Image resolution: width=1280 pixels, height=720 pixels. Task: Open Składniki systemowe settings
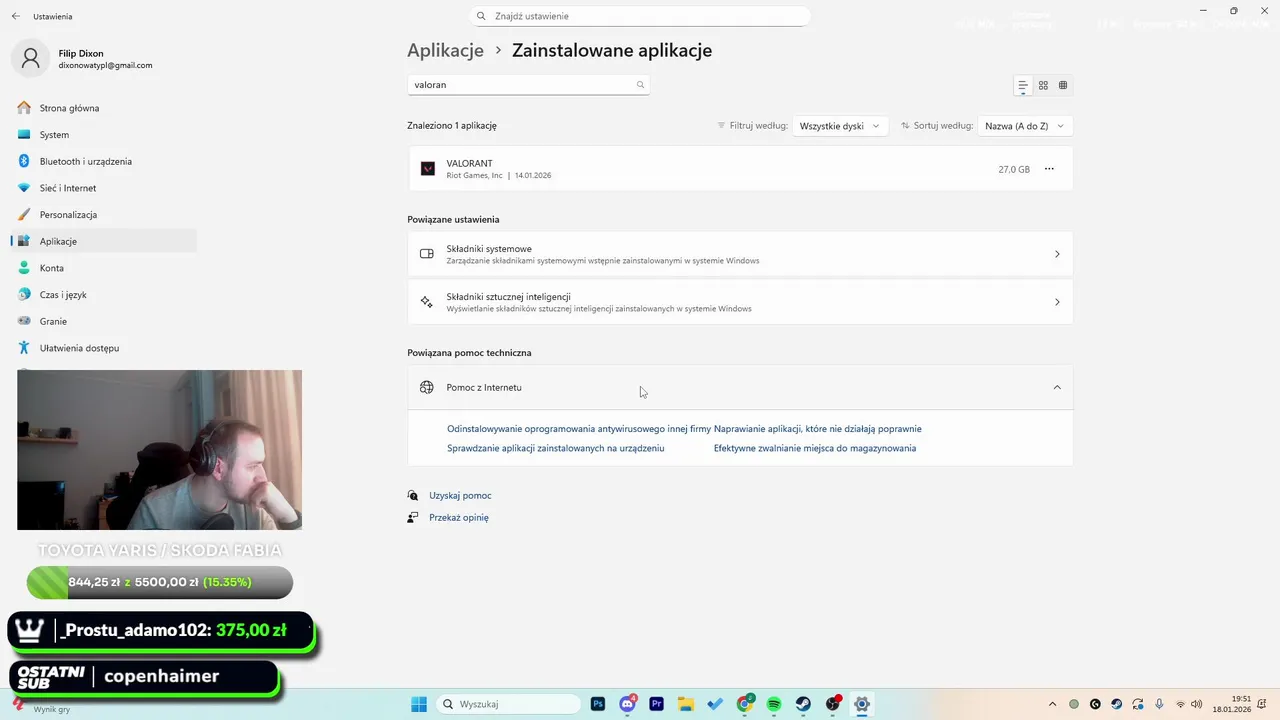[x=740, y=254]
